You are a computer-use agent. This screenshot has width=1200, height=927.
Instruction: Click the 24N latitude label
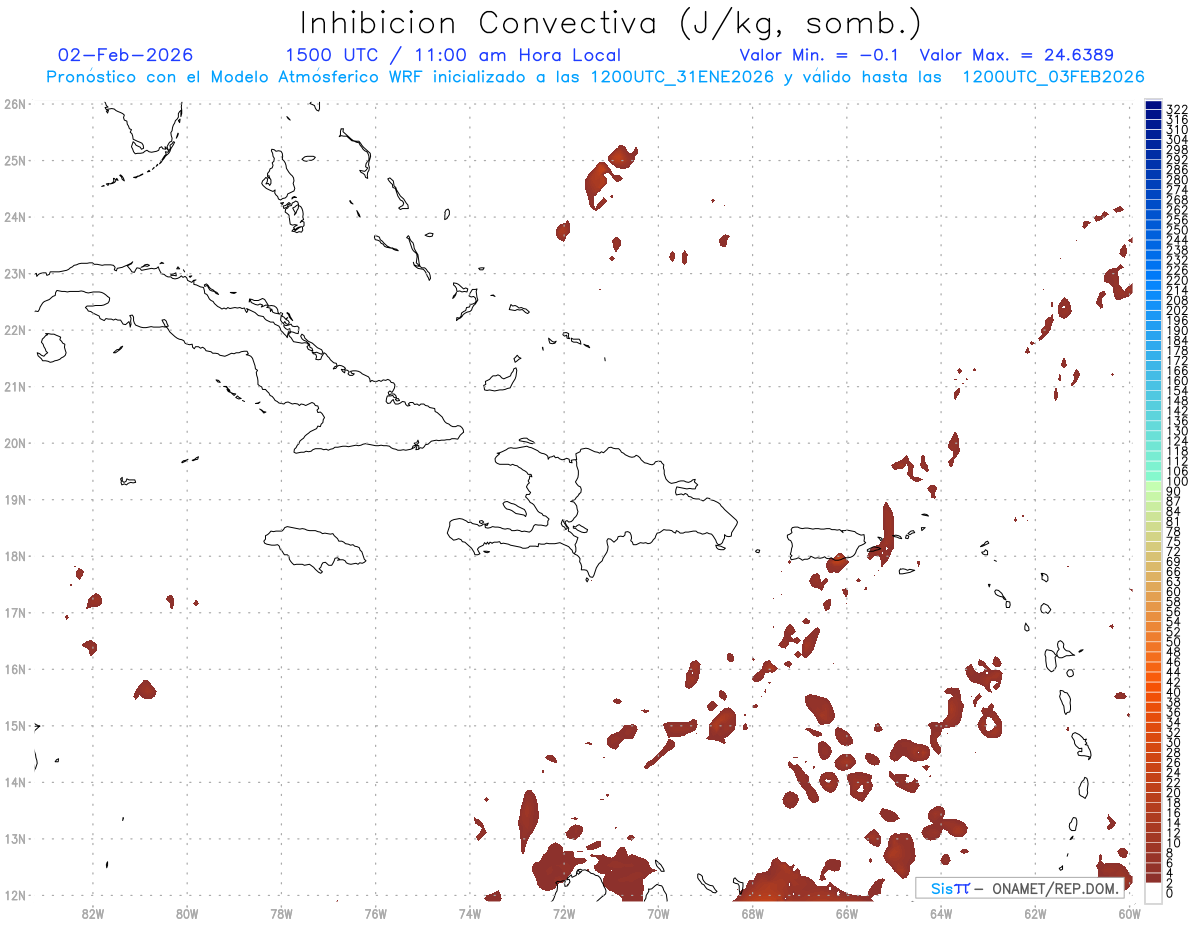[15, 217]
